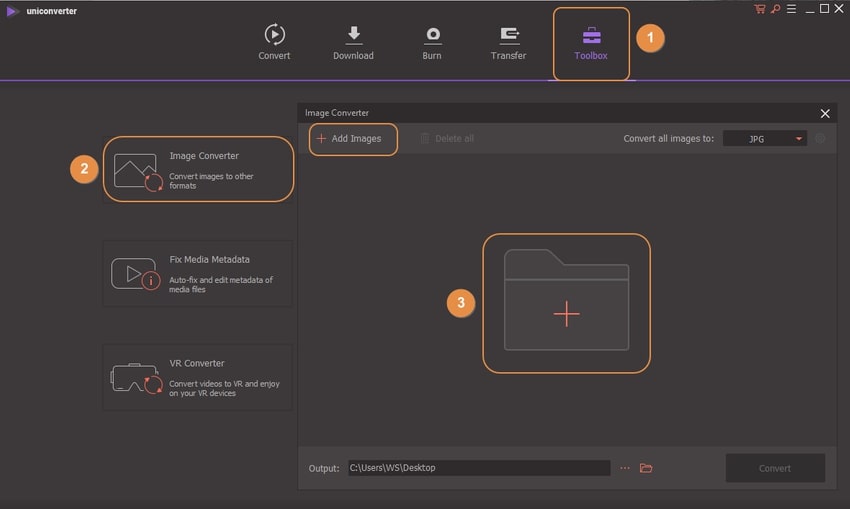Select the Toolbox briefcase icon
This screenshot has height=509, width=850.
tap(591, 37)
